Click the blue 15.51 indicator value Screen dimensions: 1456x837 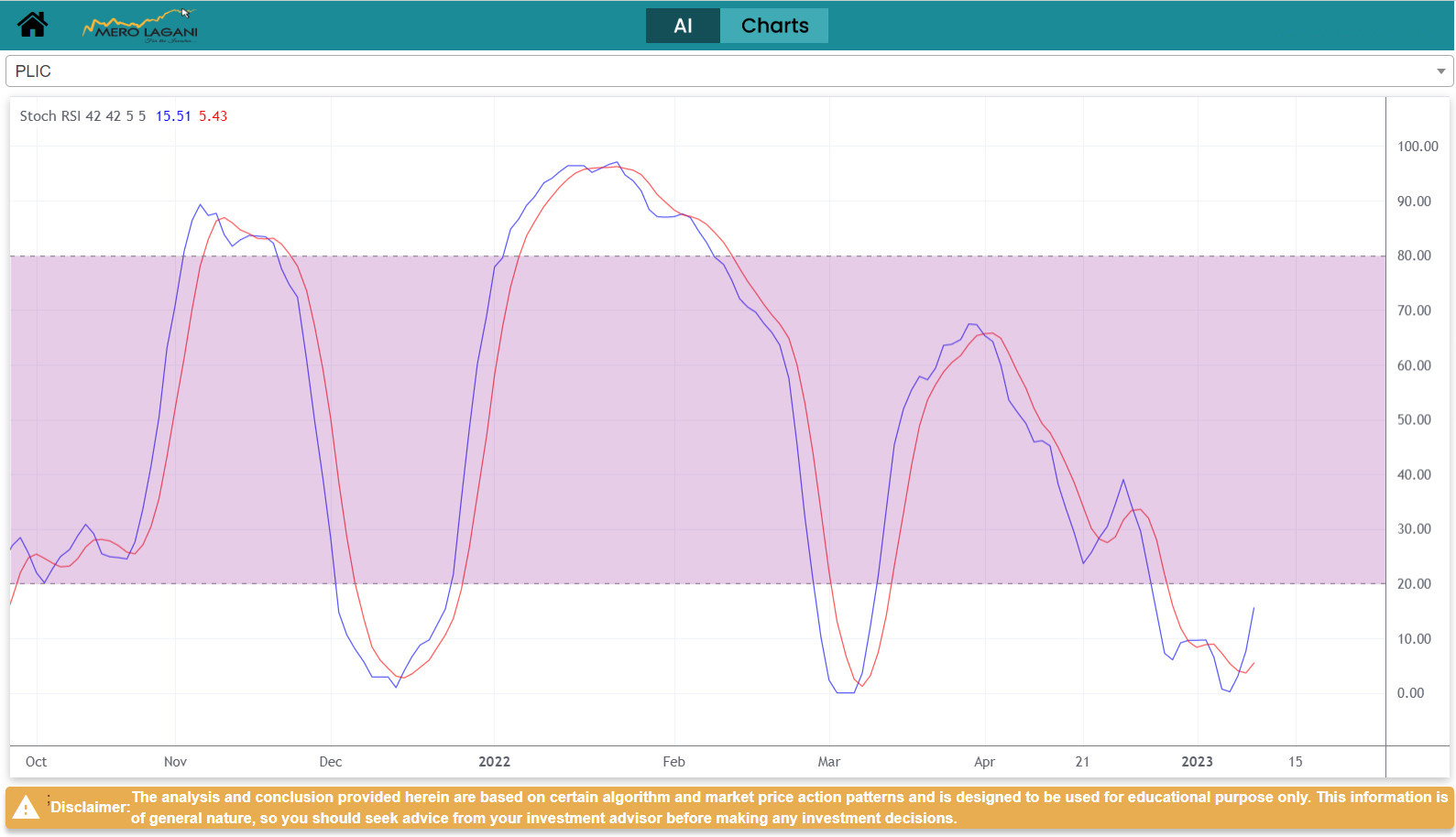173,116
